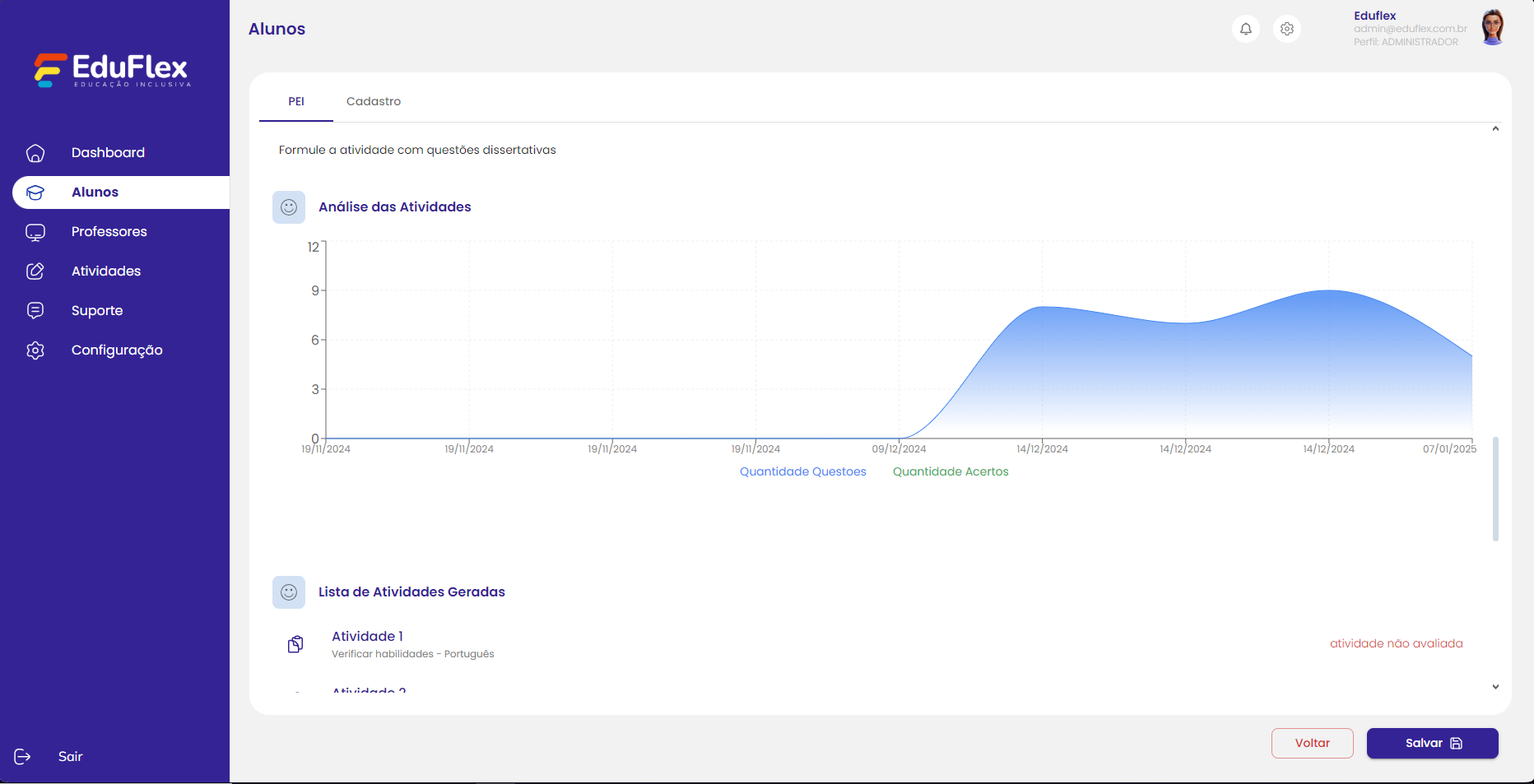Click the scroll up arrow in panel
The height and width of the screenshot is (784, 1534).
1495,129
